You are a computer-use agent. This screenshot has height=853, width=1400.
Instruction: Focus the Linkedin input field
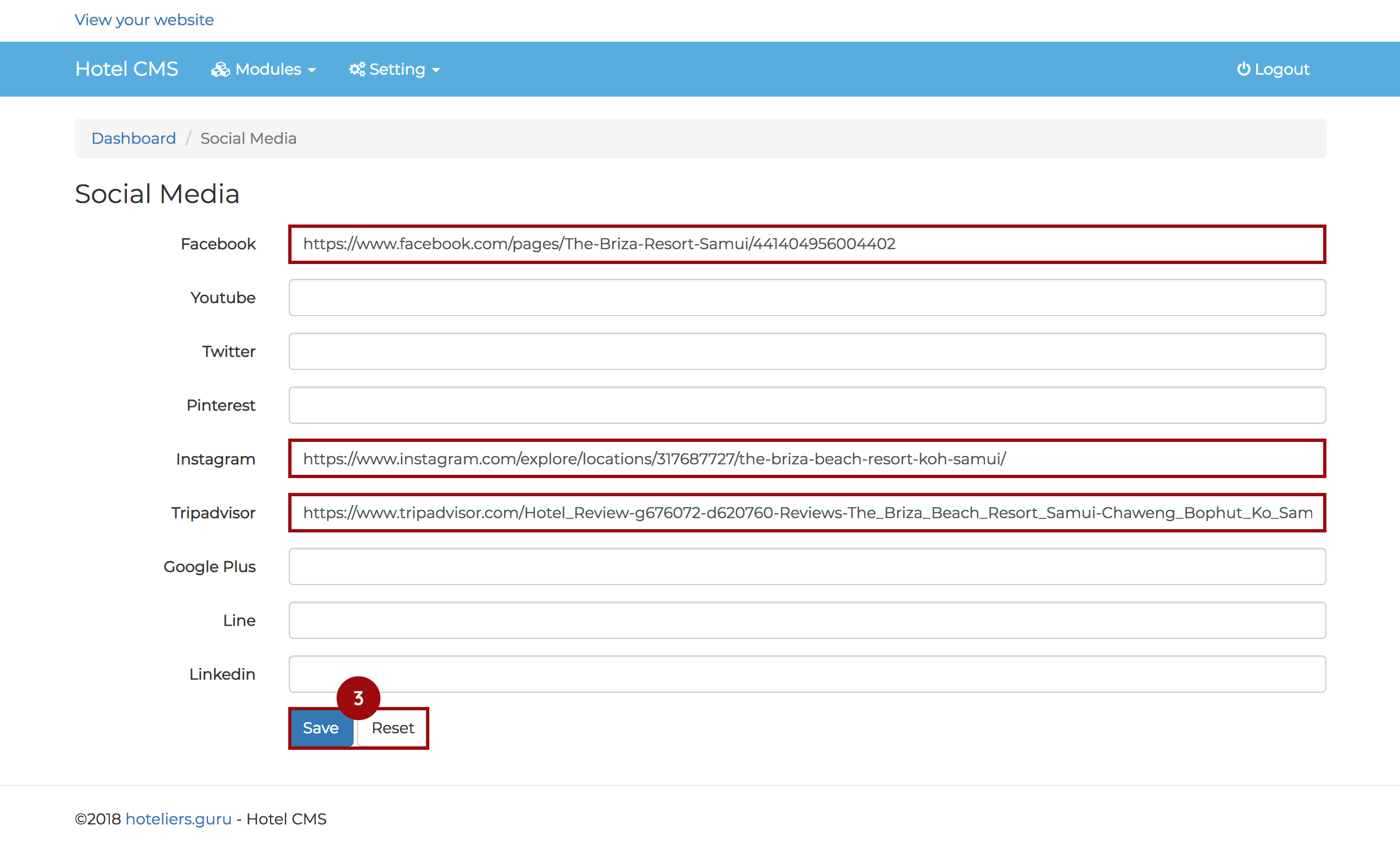click(x=807, y=674)
